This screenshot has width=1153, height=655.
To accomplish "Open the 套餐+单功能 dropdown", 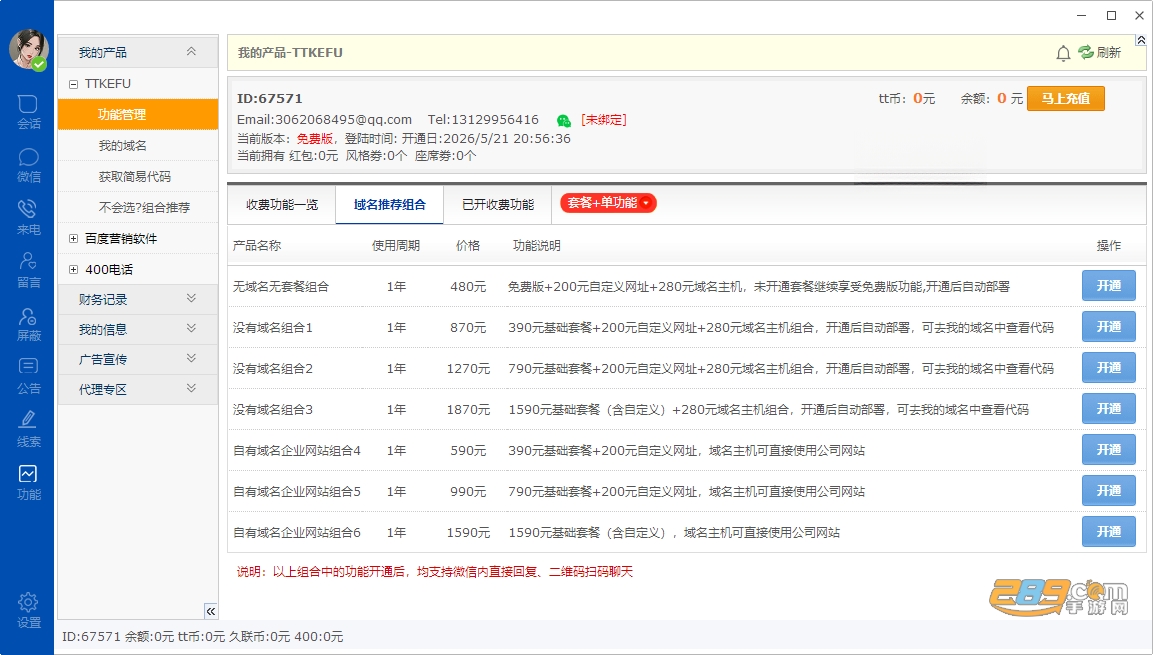I will [x=608, y=203].
